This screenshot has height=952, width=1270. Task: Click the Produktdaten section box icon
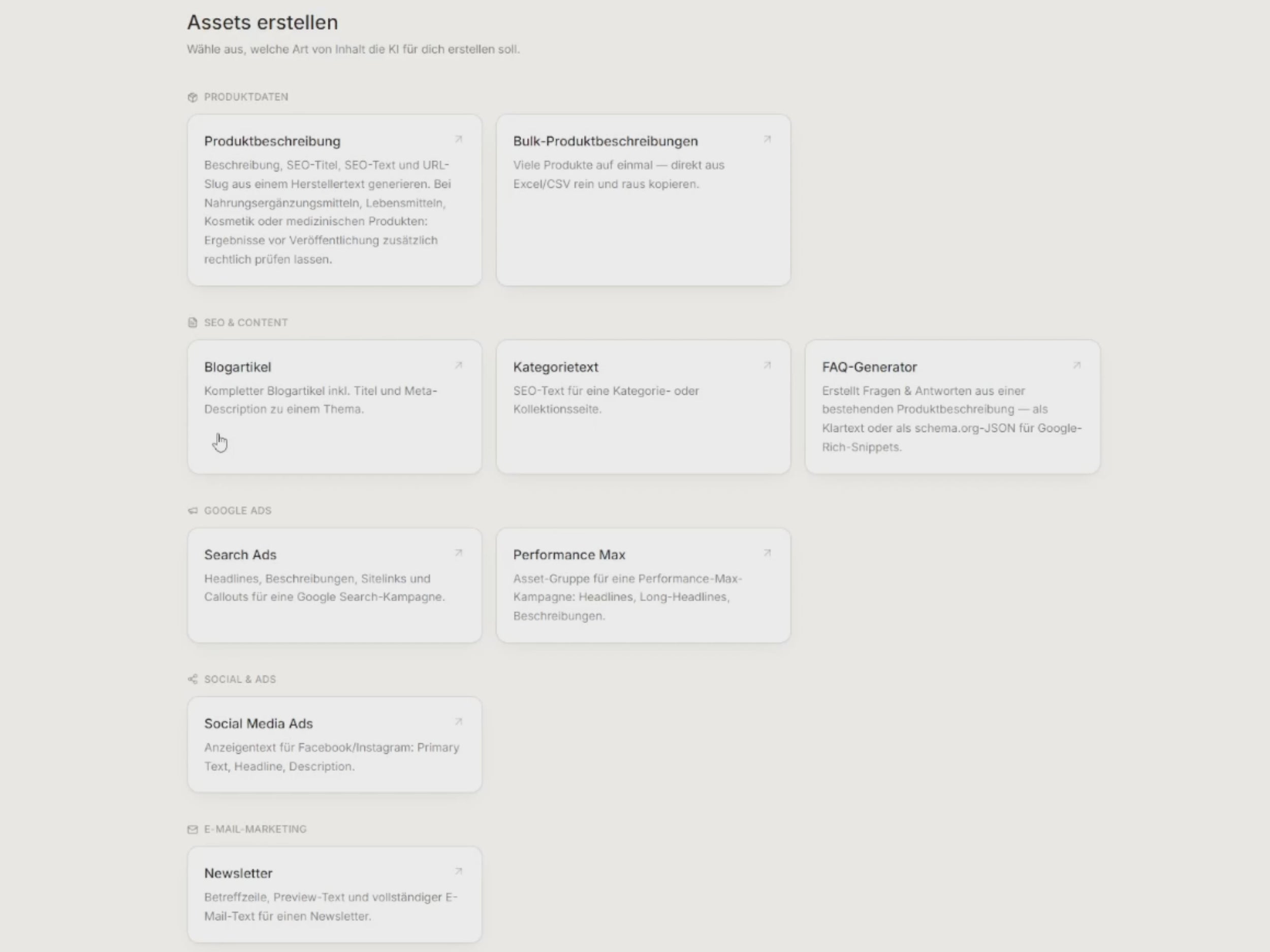pos(193,97)
